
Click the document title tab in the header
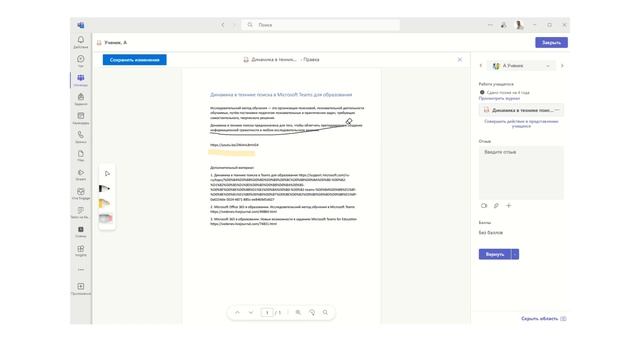pos(281,60)
